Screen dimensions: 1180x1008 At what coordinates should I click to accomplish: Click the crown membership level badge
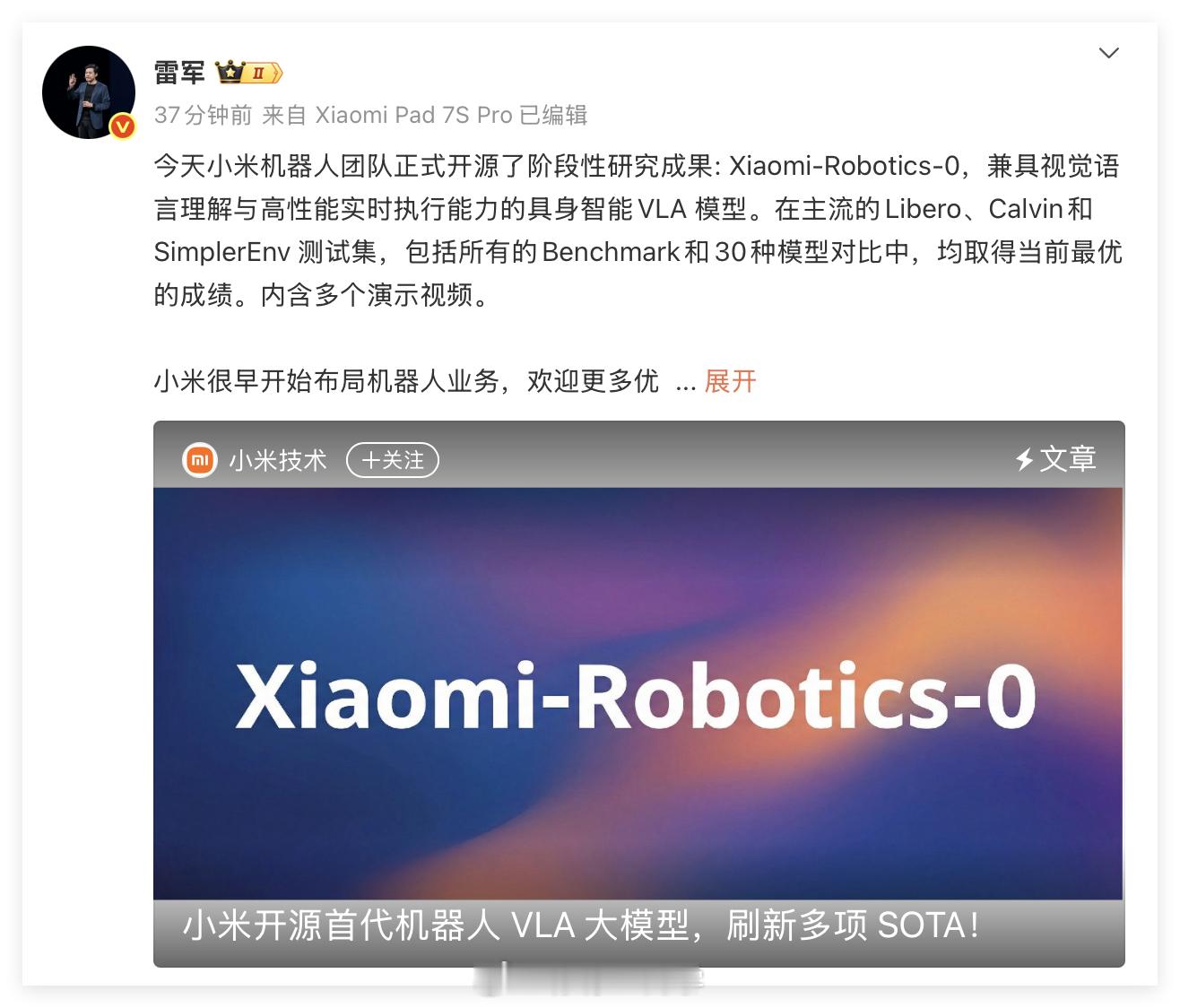[x=248, y=73]
